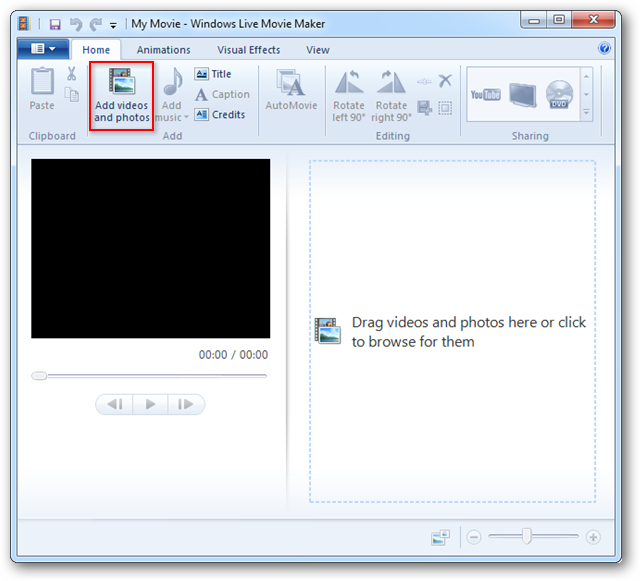640x581 pixels.
Task: Change thumbnail size icon in status bar
Action: coord(441,537)
